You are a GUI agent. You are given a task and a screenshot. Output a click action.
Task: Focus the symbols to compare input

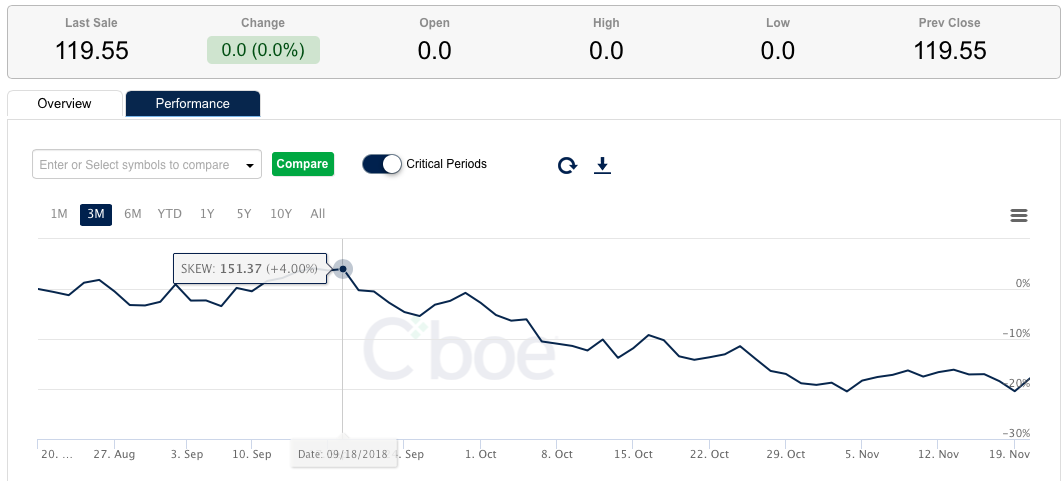(135, 165)
